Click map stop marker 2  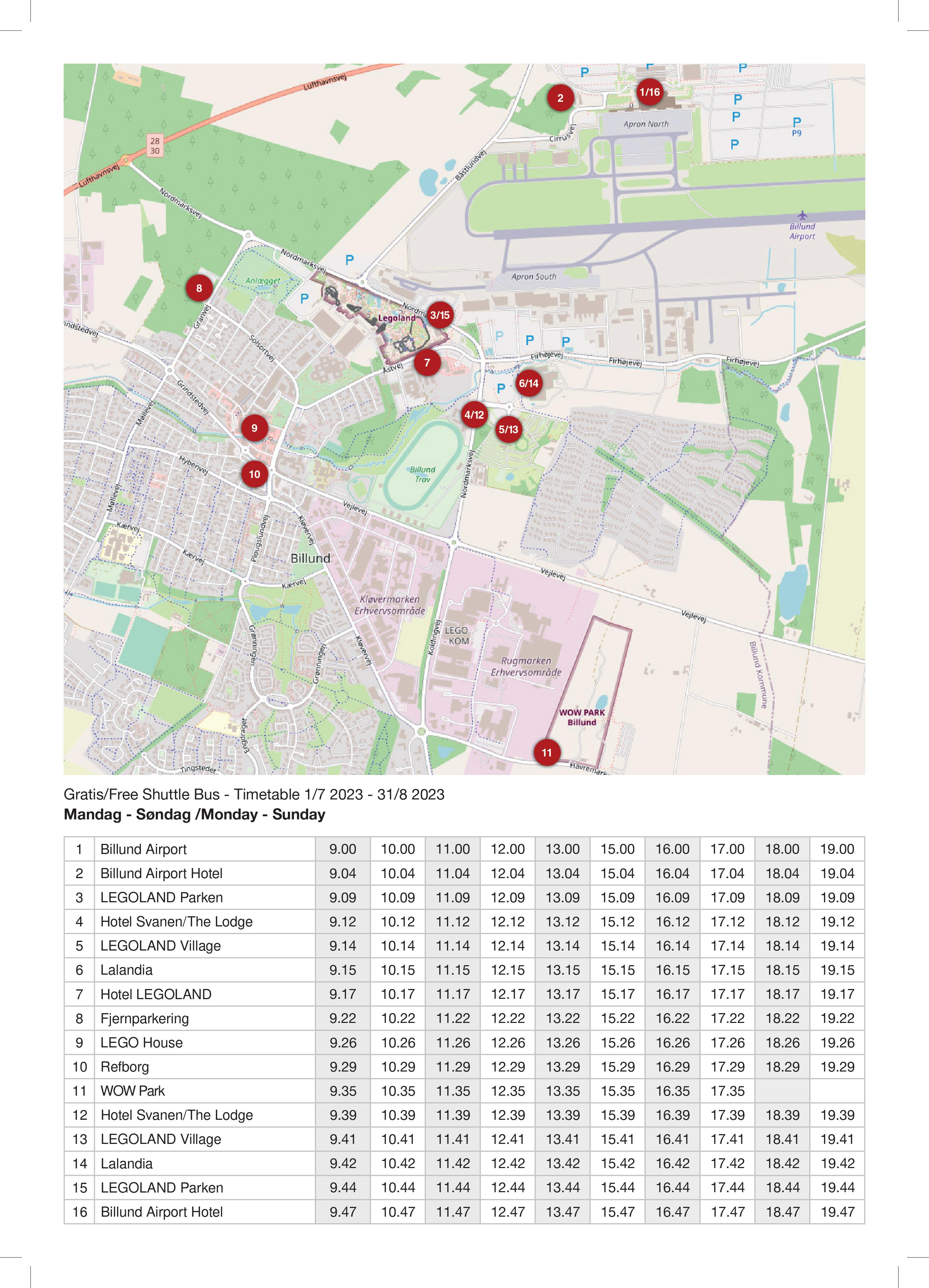click(560, 98)
